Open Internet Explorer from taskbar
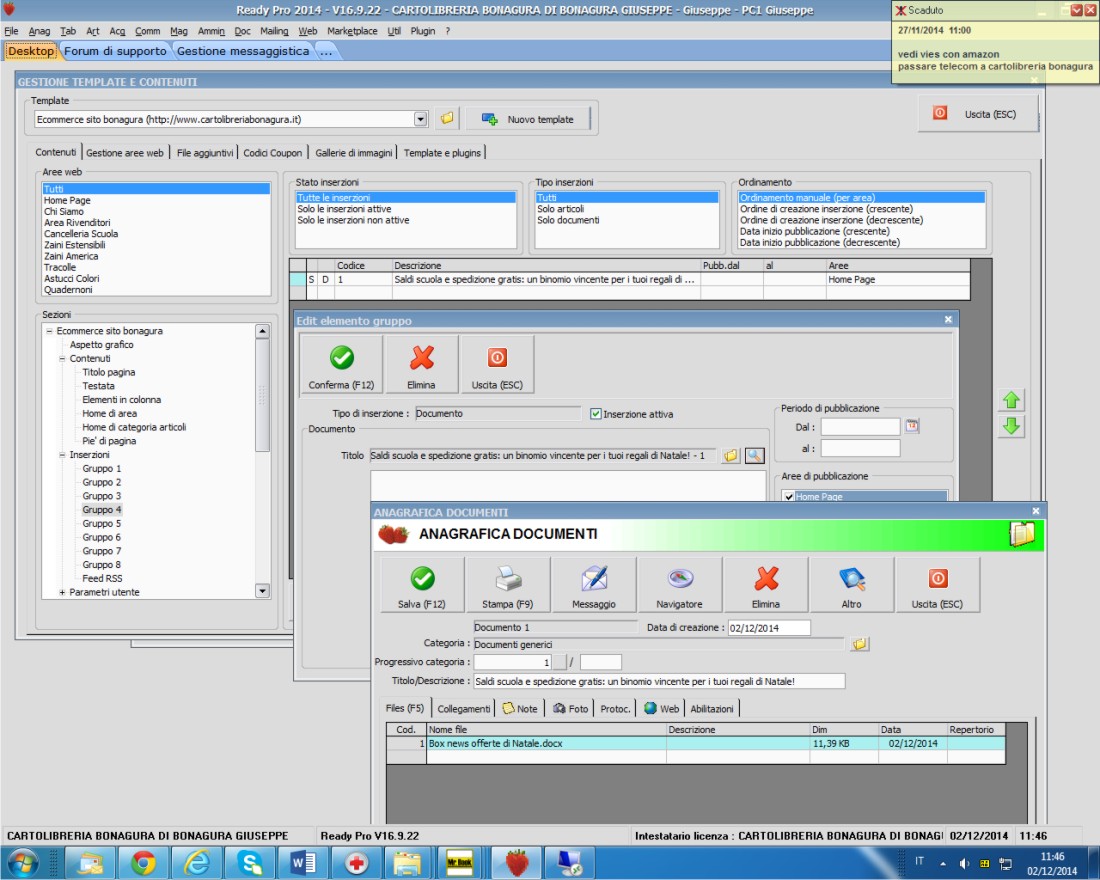This screenshot has height=880, width=1100. pos(196,862)
